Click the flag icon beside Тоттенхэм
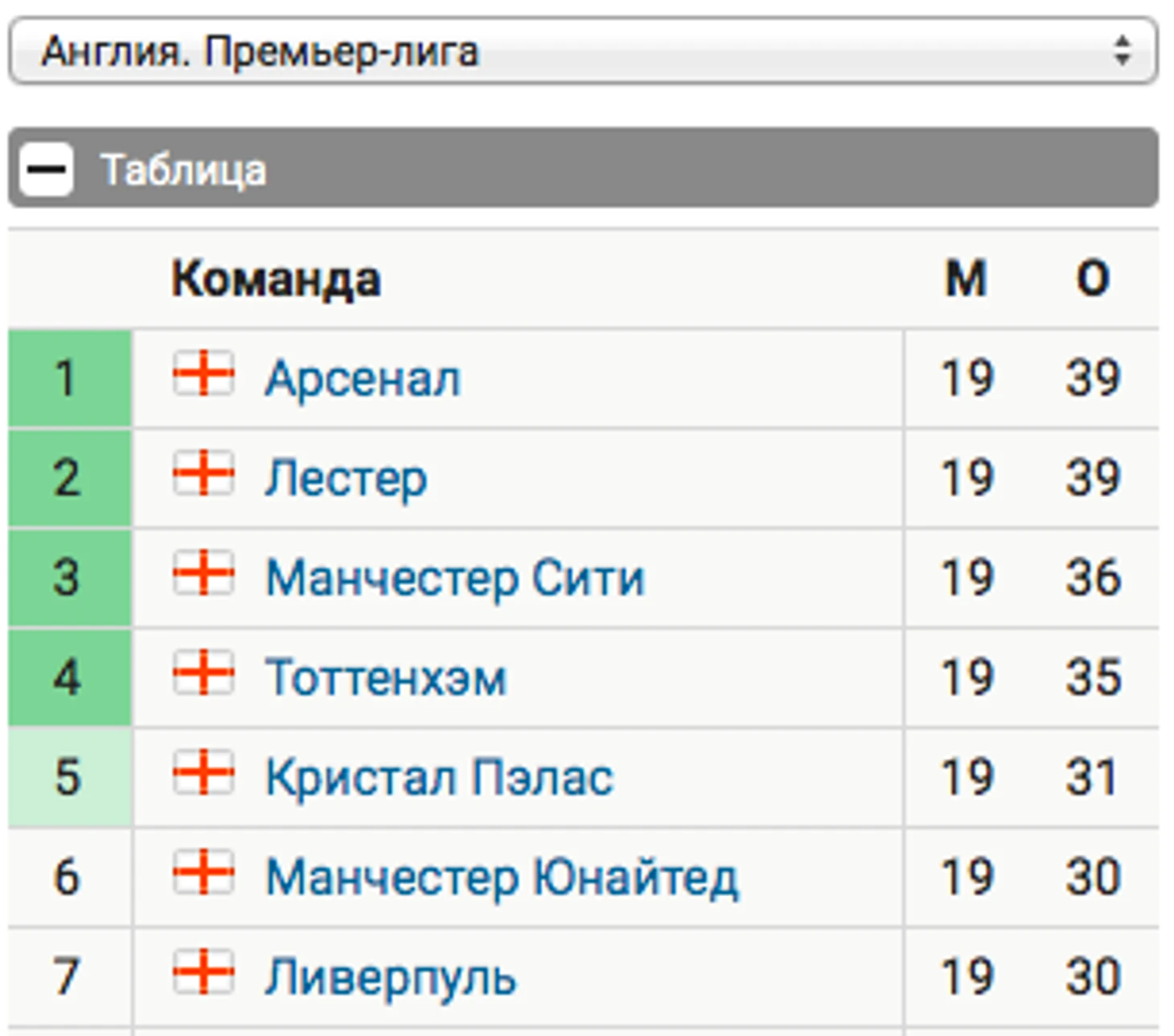Viewport: 1174px width, 1036px height. tap(203, 672)
